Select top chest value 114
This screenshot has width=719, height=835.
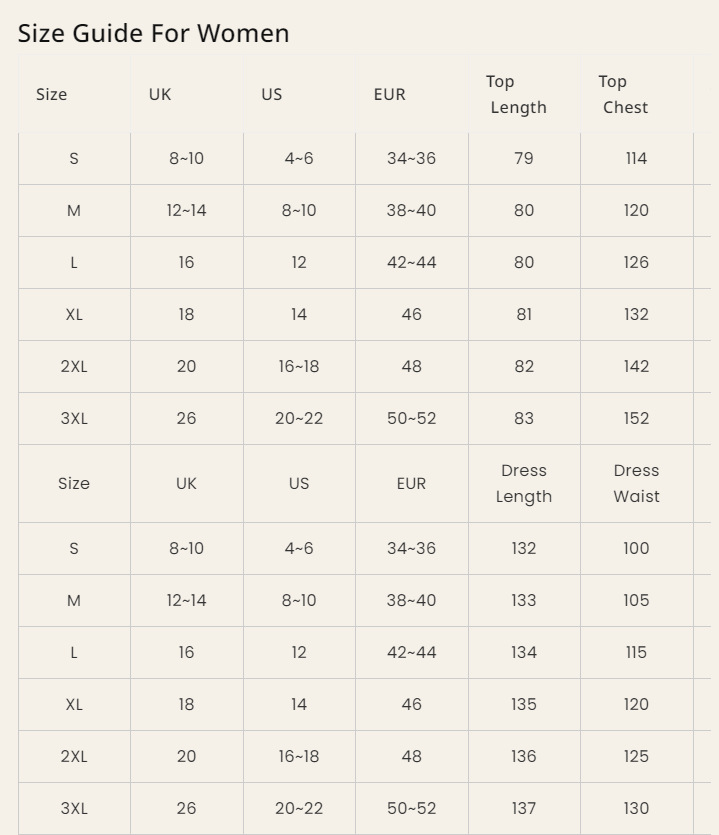[636, 158]
